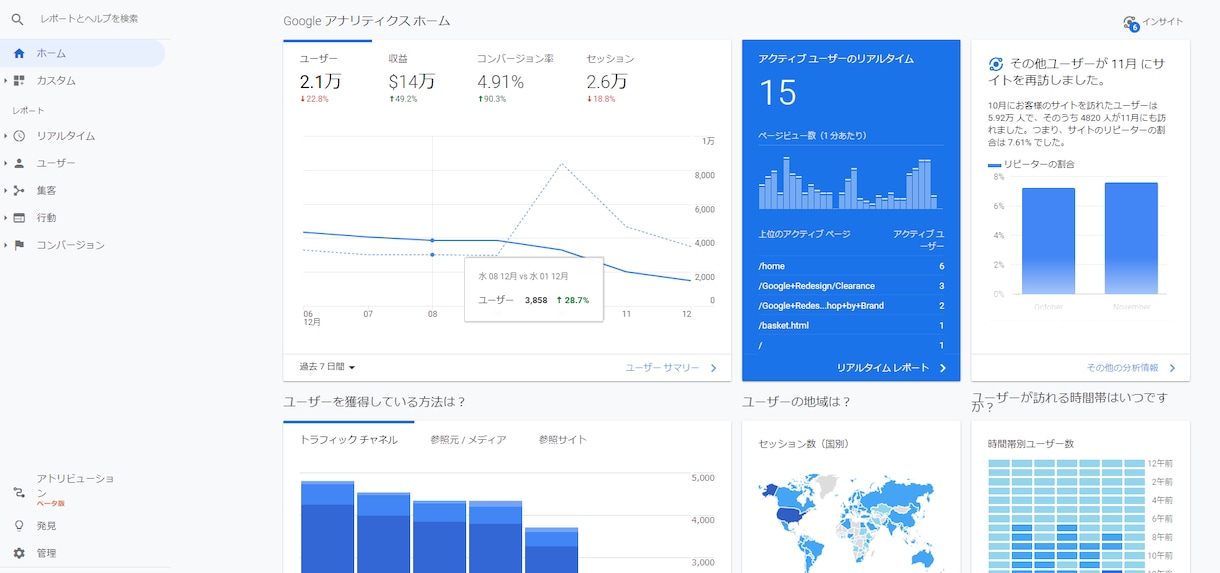Click the リアルタイム clock icon
The width and height of the screenshot is (1220, 573).
pyautogui.click(x=19, y=135)
